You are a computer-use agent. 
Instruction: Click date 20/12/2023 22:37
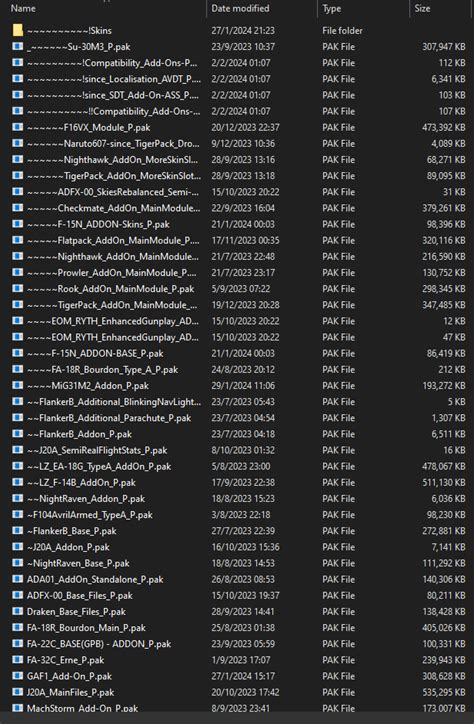pos(246,127)
